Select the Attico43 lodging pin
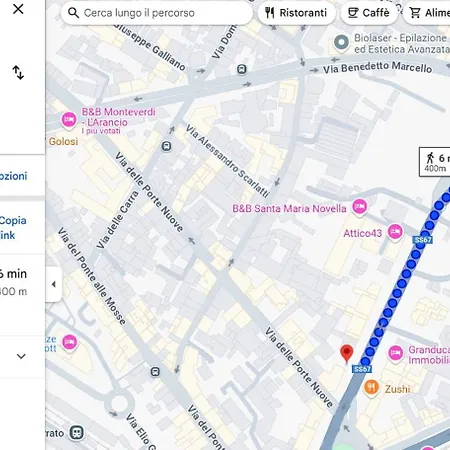Image resolution: width=450 pixels, height=450 pixels. tap(395, 232)
